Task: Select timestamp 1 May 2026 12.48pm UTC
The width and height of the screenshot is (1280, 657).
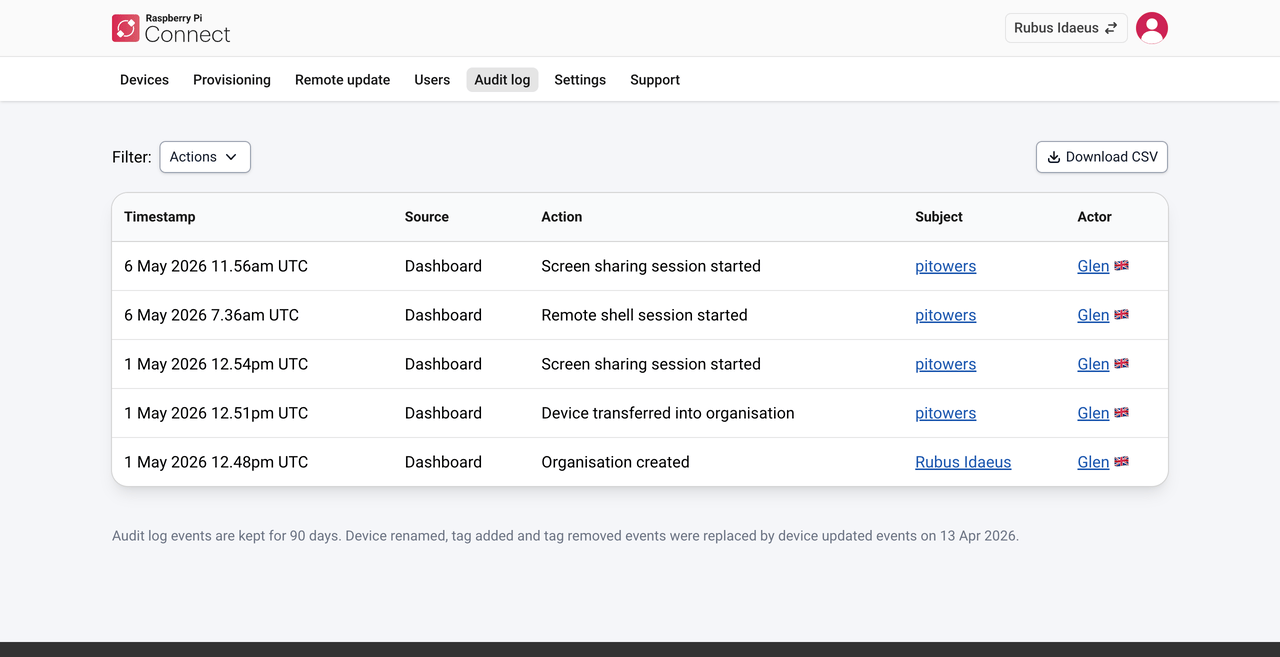Action: [216, 462]
